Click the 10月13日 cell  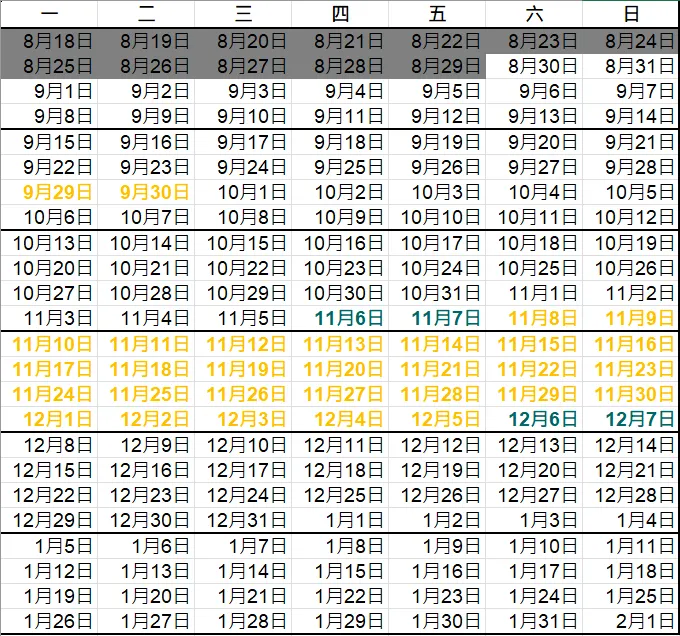point(49,243)
